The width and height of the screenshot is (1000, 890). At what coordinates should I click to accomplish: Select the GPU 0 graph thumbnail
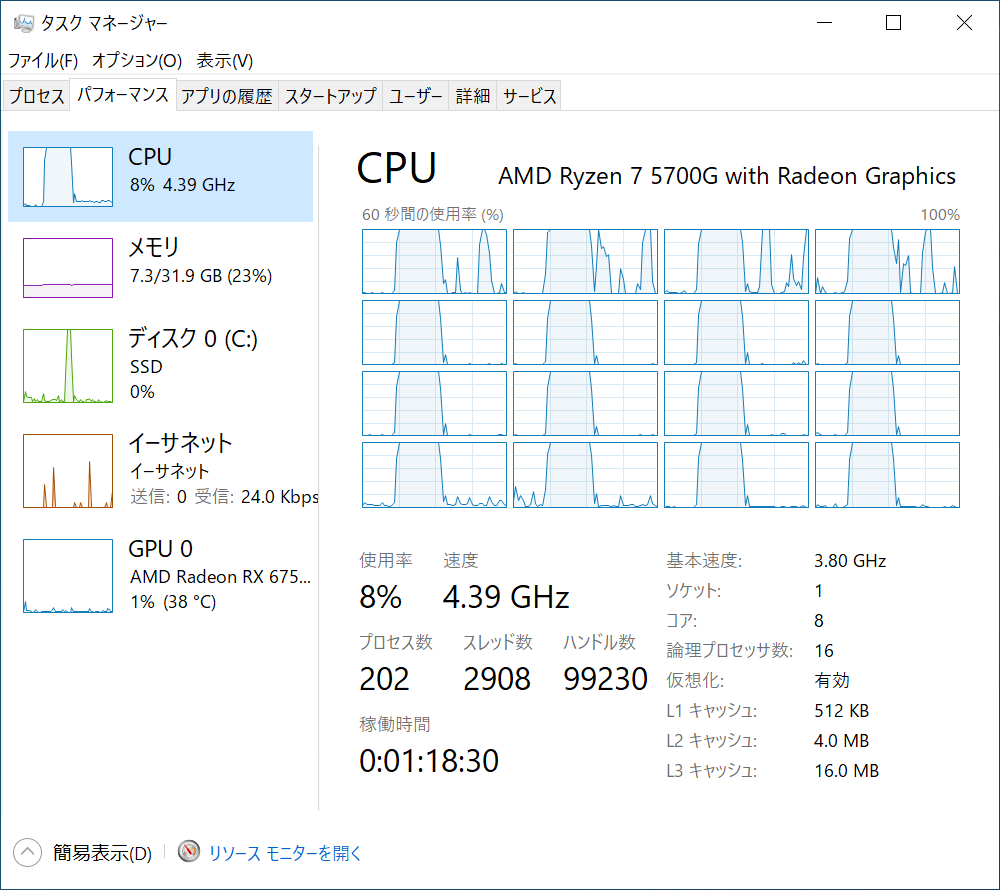[68, 576]
